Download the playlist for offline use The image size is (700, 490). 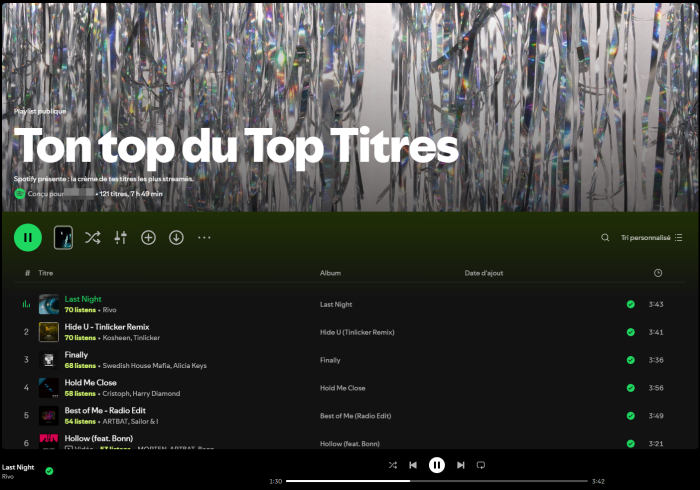click(176, 237)
